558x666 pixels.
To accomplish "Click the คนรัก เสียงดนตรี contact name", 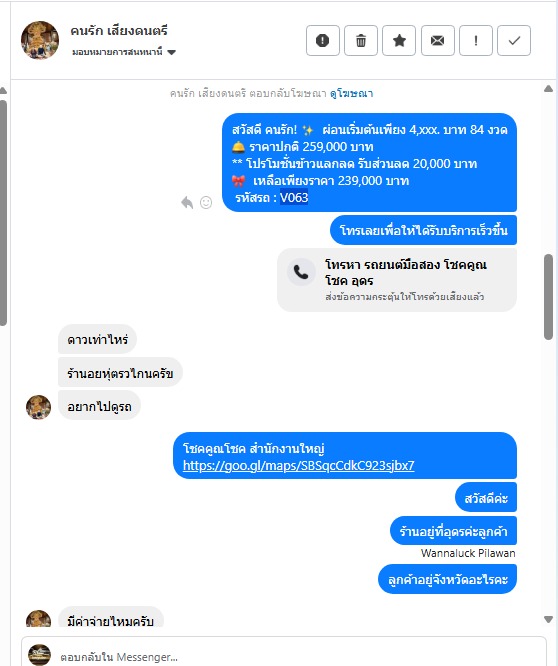I will click(x=119, y=31).
